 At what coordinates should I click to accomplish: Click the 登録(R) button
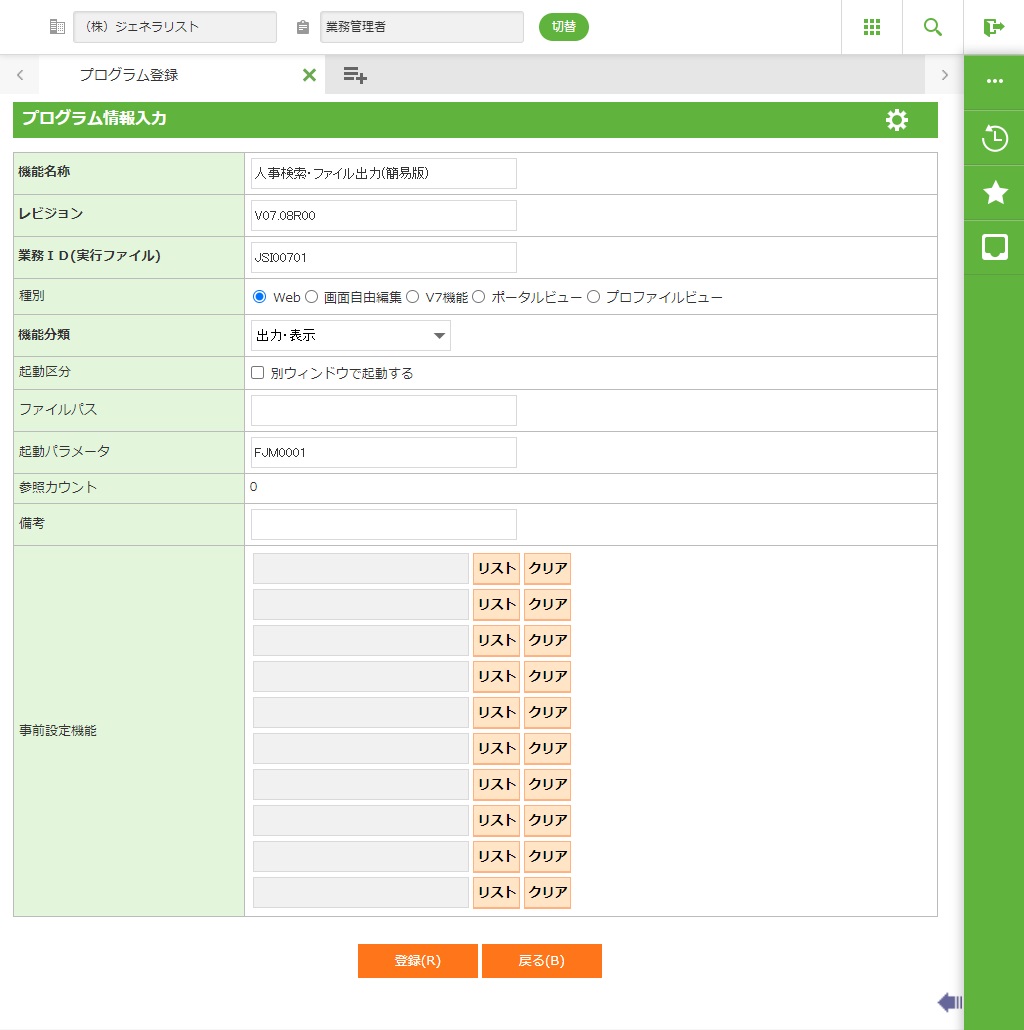click(x=417, y=961)
